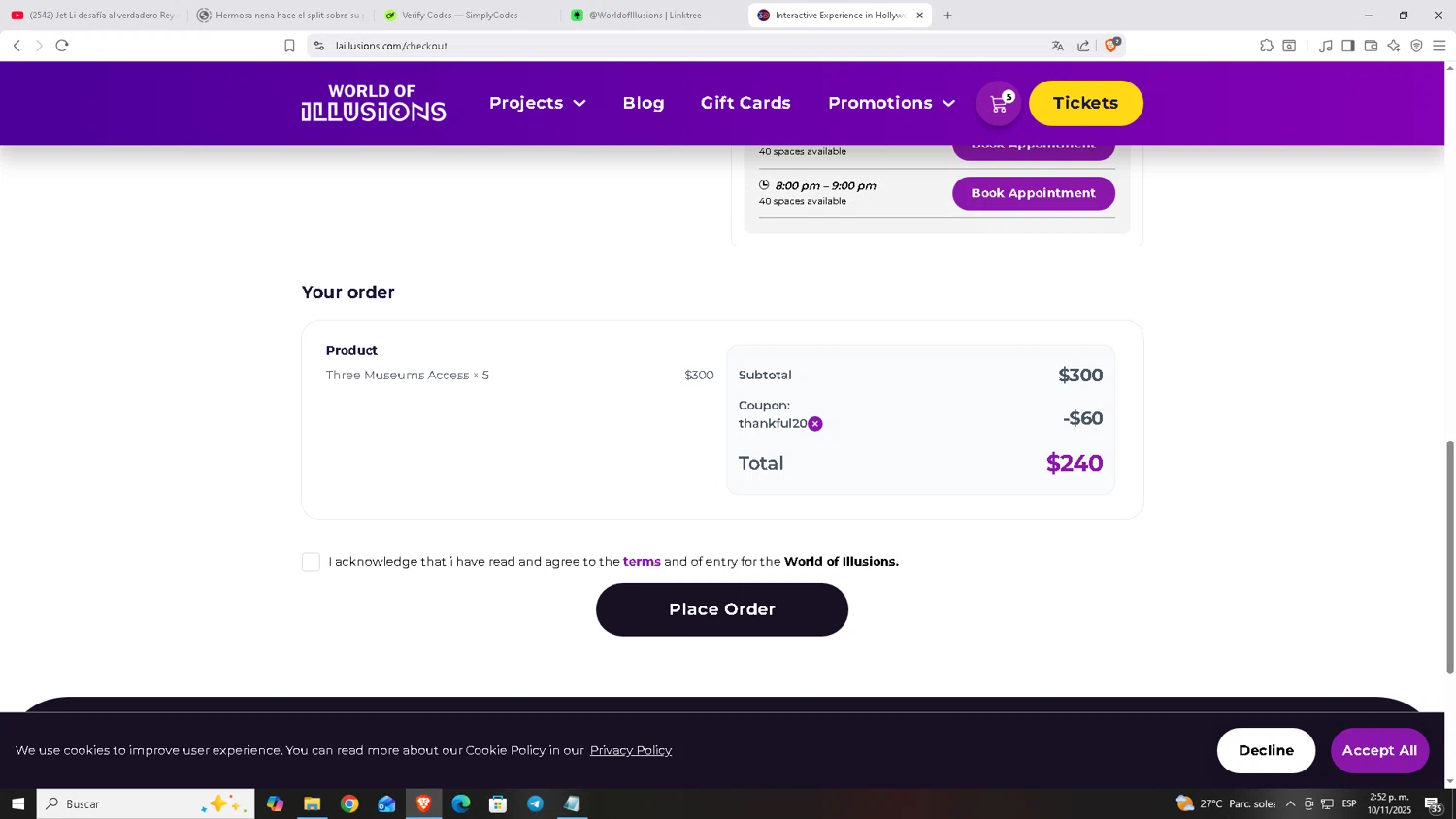
Task: Remove the thankful20 coupon
Action: (815, 424)
